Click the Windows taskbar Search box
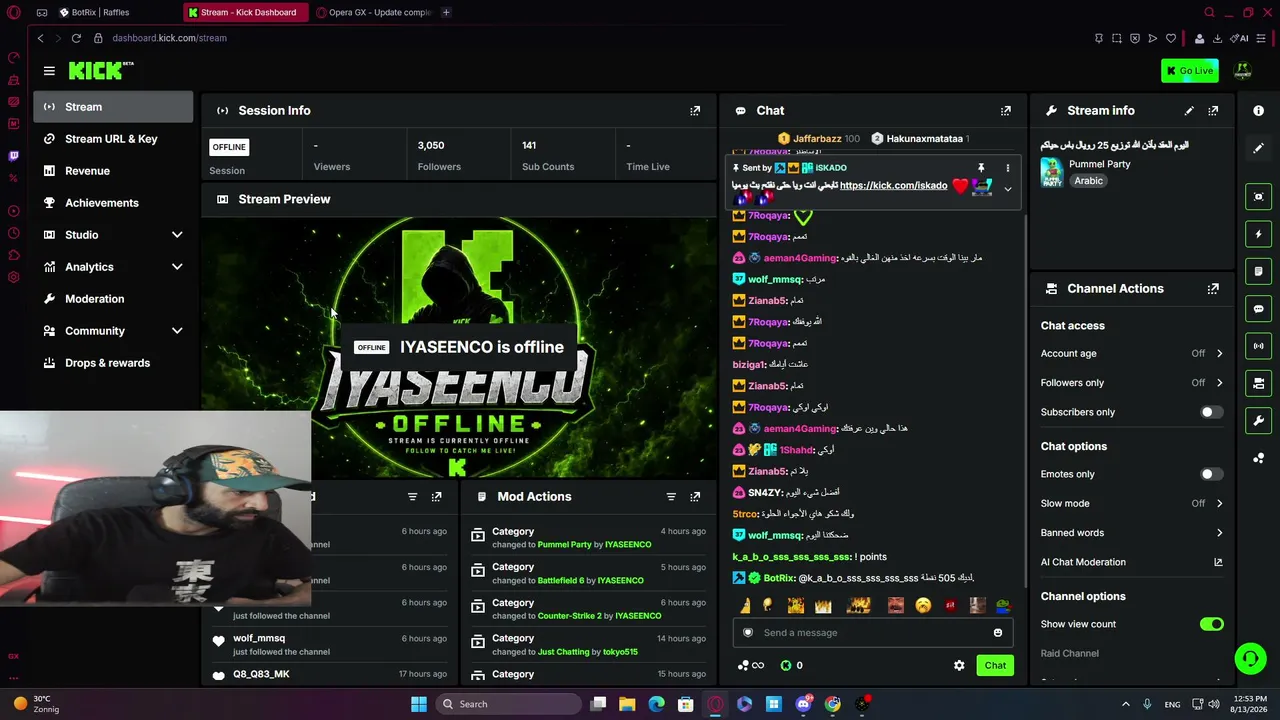 click(x=507, y=704)
